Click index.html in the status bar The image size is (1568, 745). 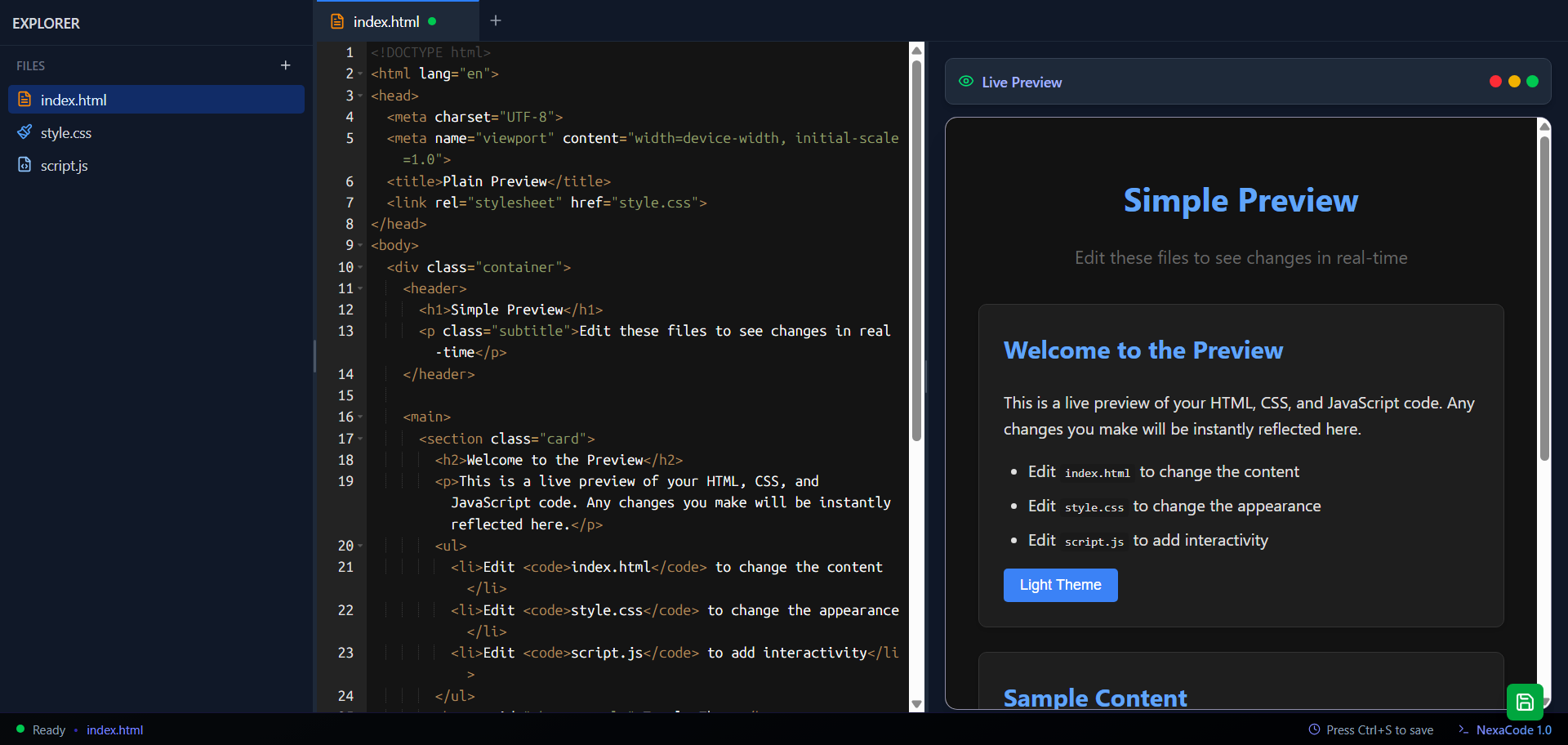pos(114,729)
